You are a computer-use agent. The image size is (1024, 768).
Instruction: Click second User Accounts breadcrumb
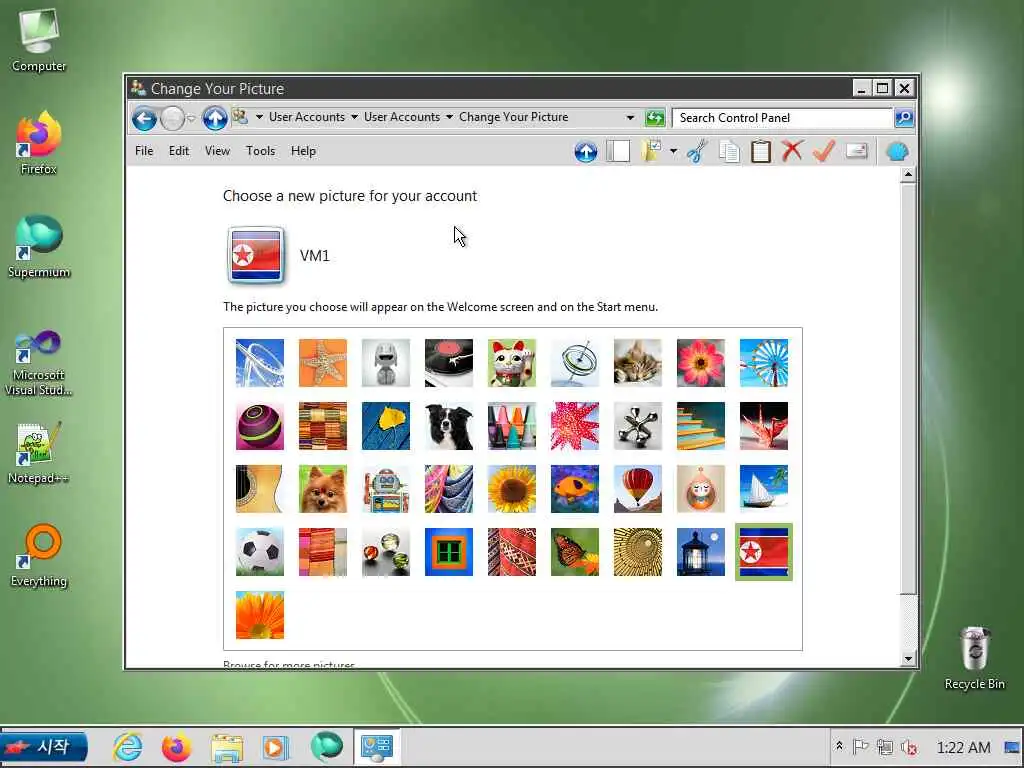402,117
